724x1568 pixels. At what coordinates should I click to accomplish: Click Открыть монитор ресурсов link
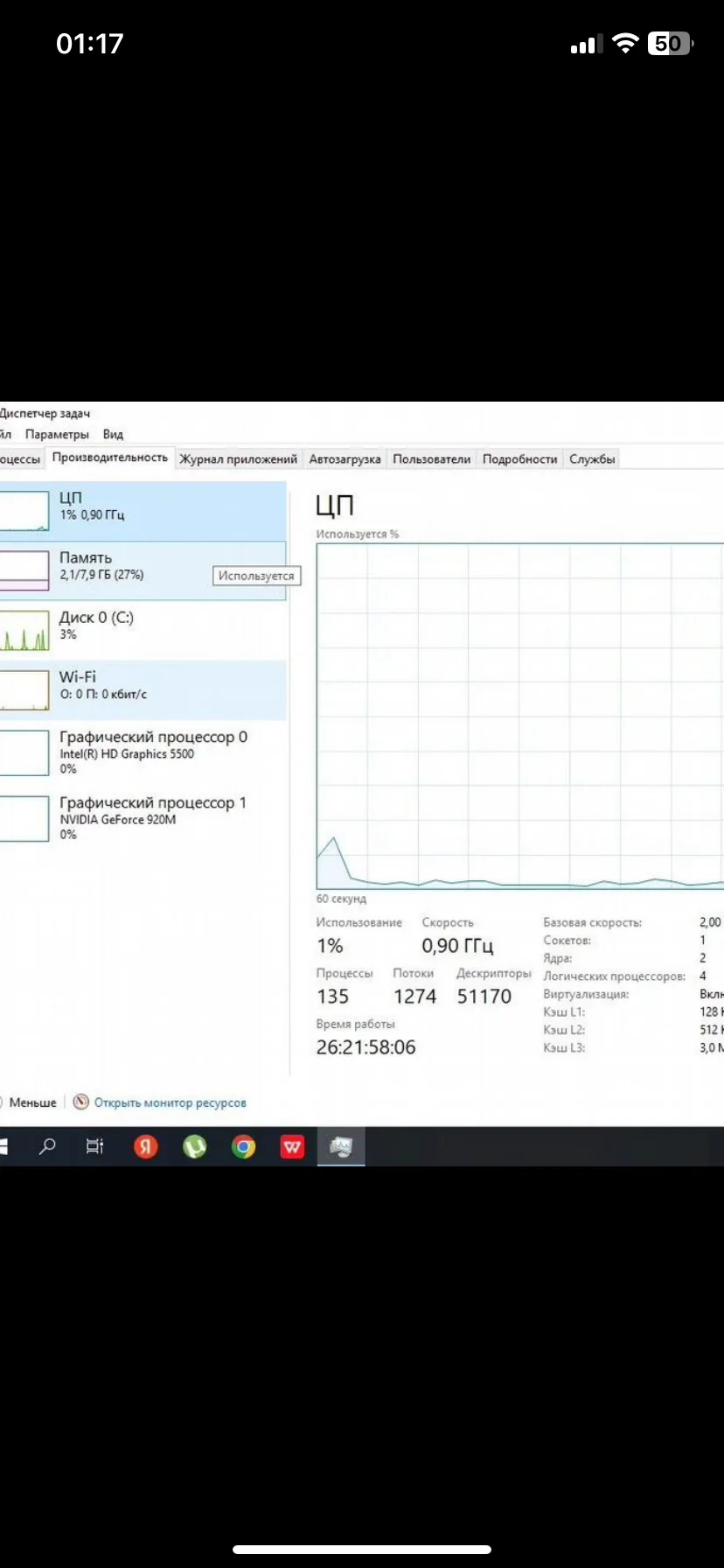(170, 1102)
